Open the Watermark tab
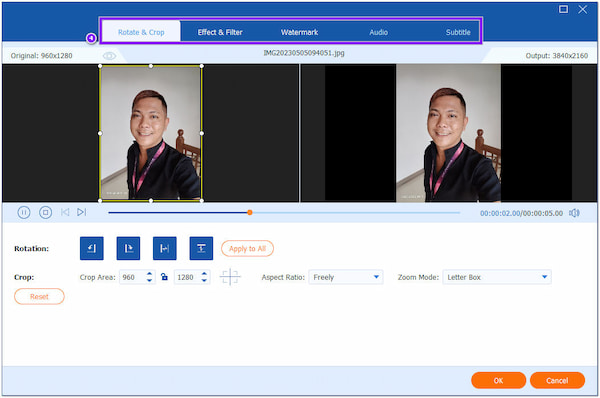Viewport: 600px width, 398px height. click(299, 32)
